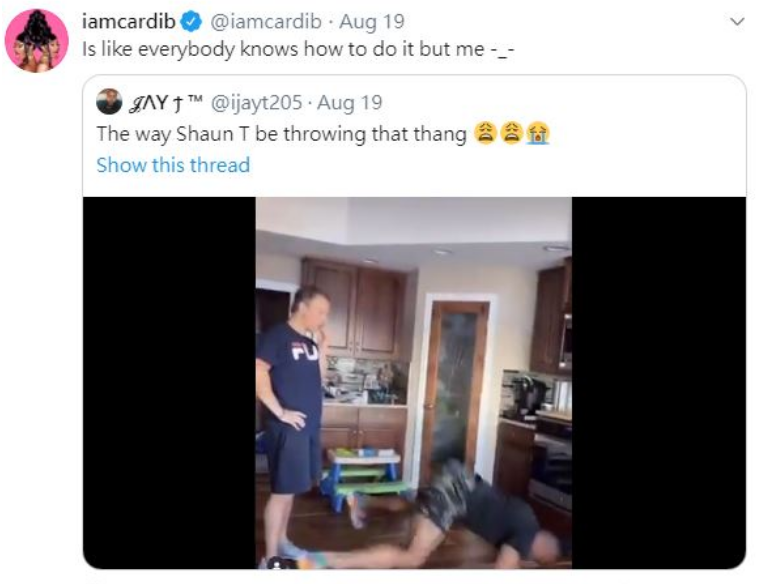This screenshot has height=584, width=764.
Task: Click the quoted tweet's Aug 19 timestamp
Action: [x=350, y=102]
